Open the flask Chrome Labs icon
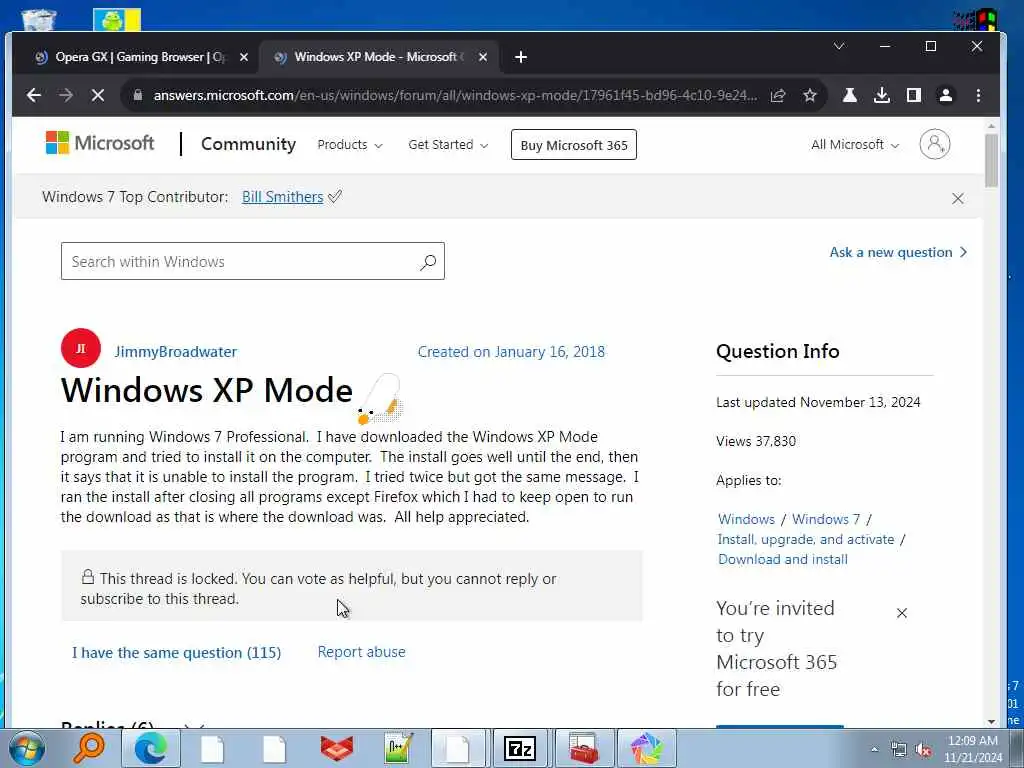Image resolution: width=1024 pixels, height=768 pixels. 850,95
